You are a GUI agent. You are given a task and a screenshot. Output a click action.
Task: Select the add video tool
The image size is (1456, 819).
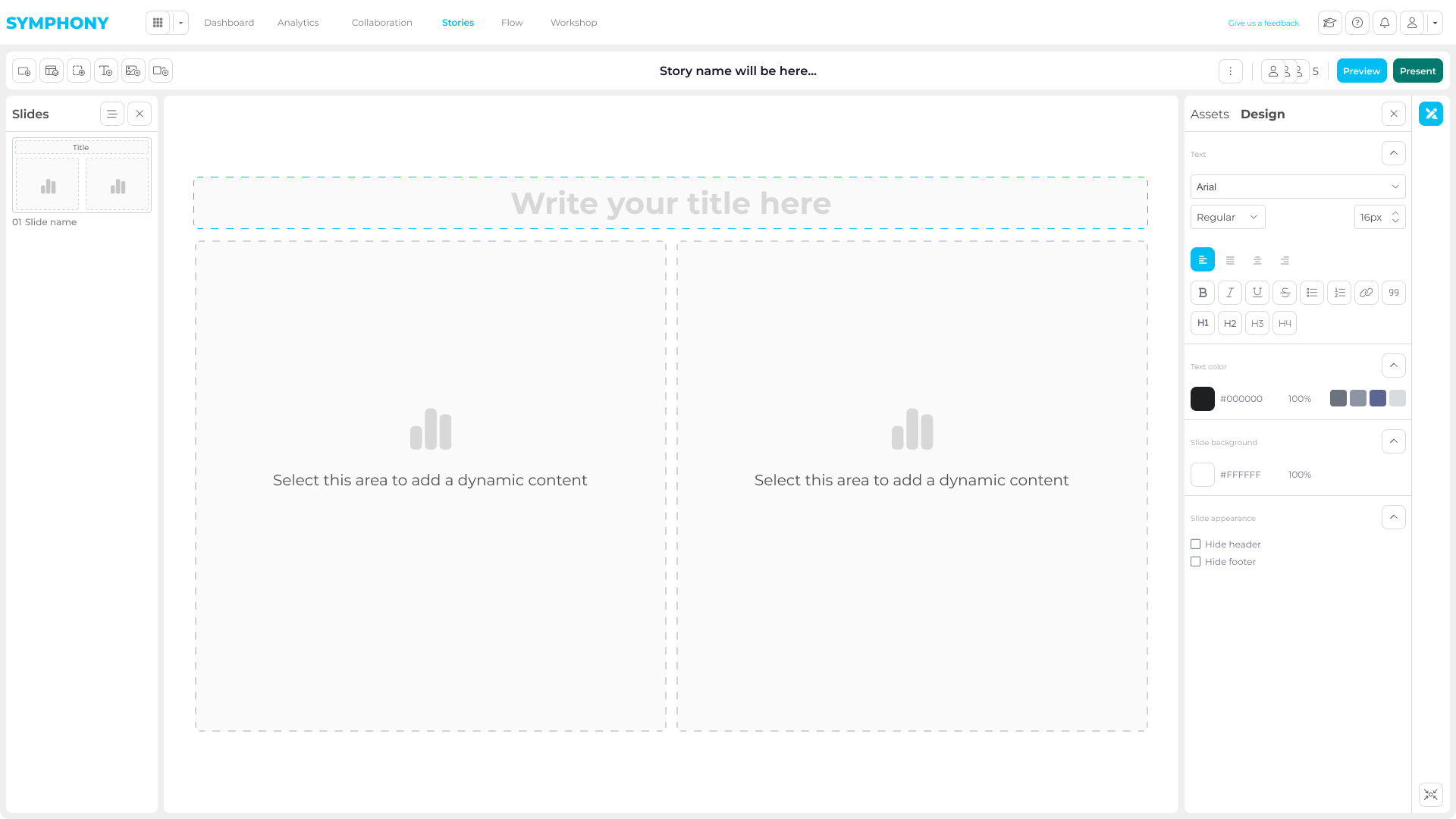[161, 71]
